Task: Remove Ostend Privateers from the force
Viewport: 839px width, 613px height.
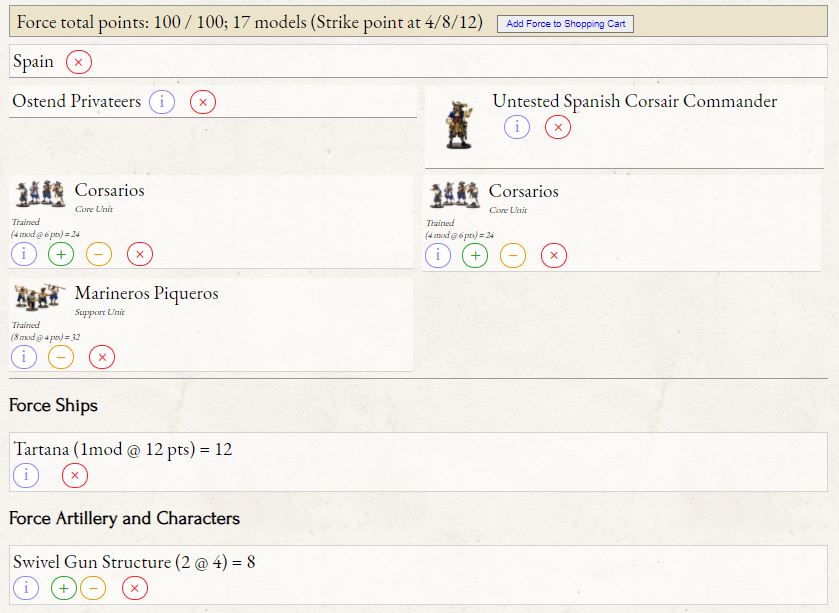Action: click(x=203, y=102)
